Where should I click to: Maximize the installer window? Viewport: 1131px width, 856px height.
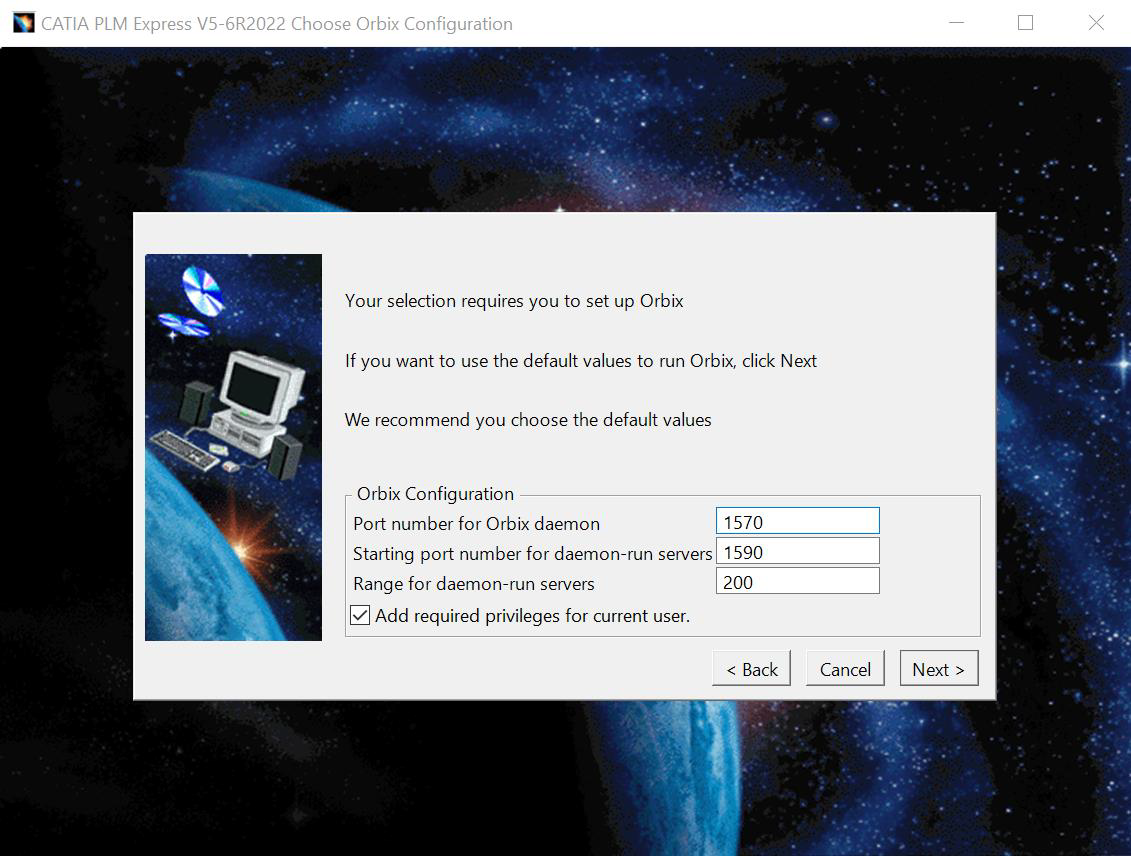coord(1025,23)
